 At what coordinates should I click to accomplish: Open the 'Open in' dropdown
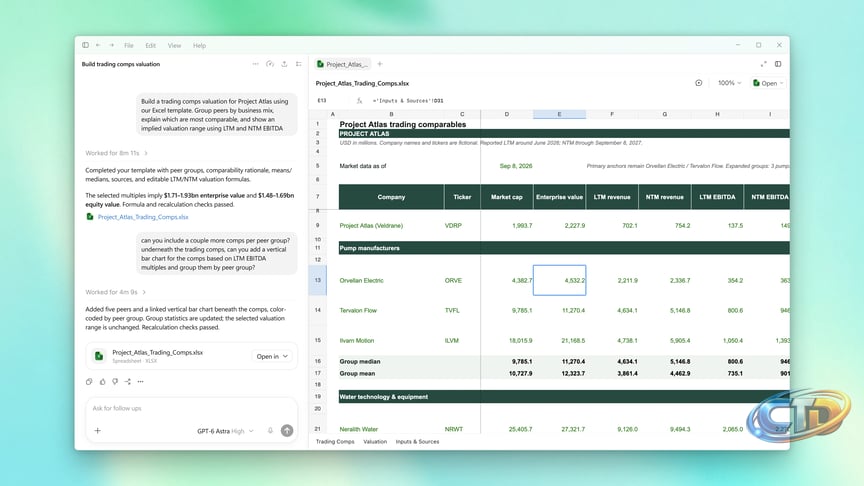pyautogui.click(x=272, y=357)
